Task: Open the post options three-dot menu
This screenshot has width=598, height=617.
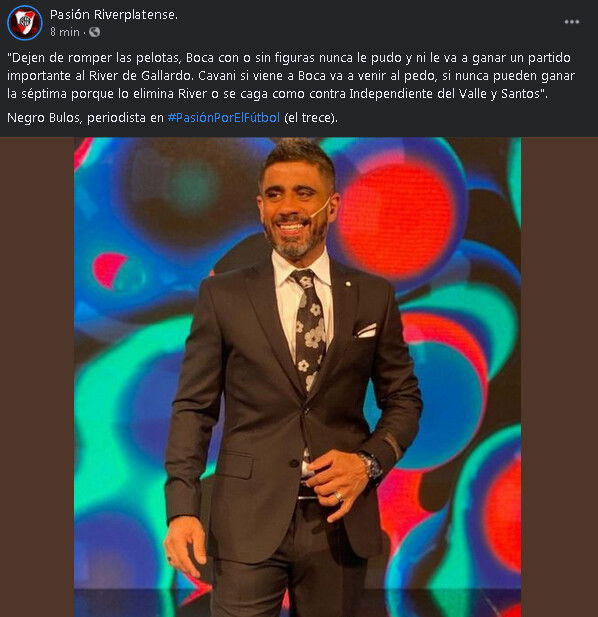Action: [x=571, y=22]
